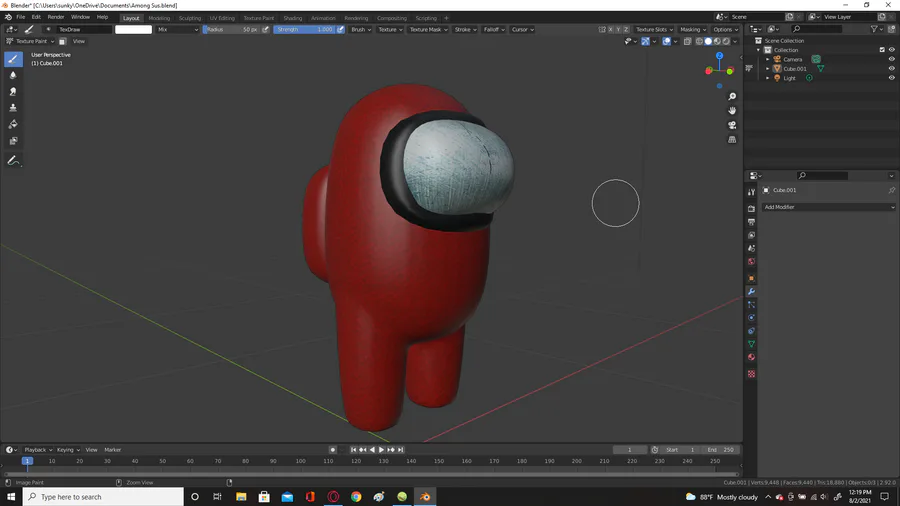Expand the Light item in outliner
900x506 pixels.
pos(767,77)
